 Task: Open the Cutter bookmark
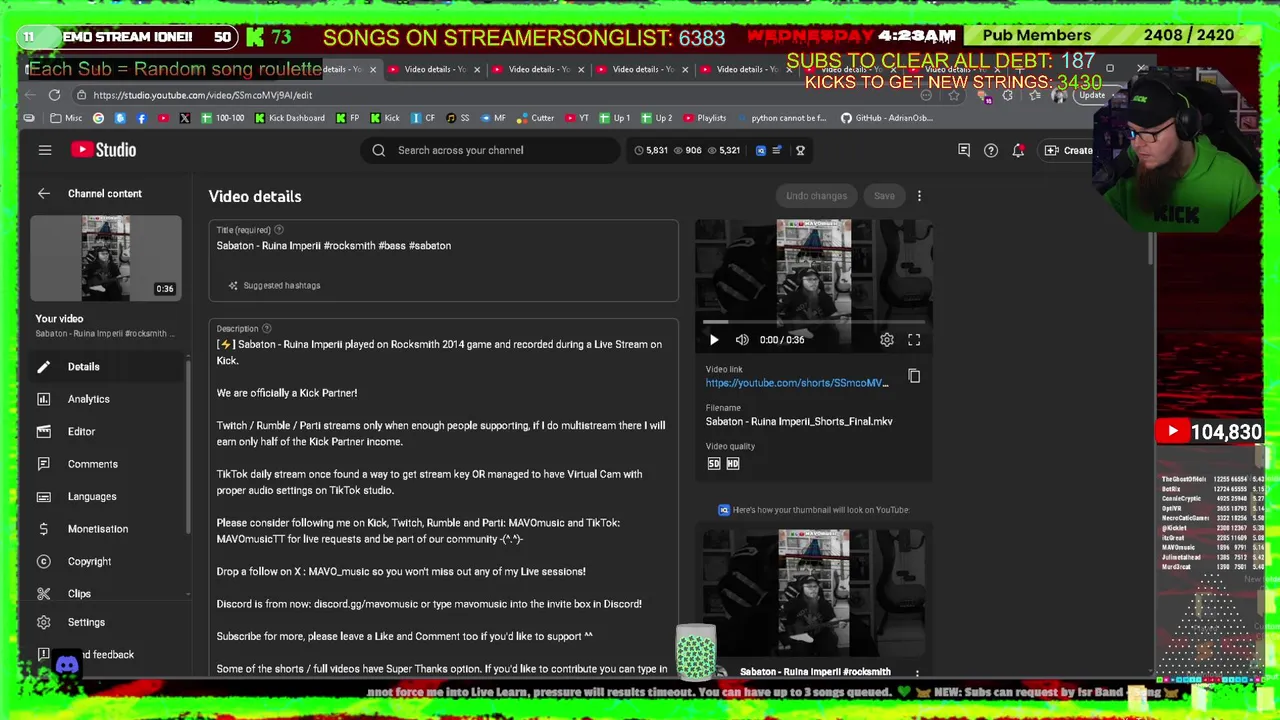535,118
